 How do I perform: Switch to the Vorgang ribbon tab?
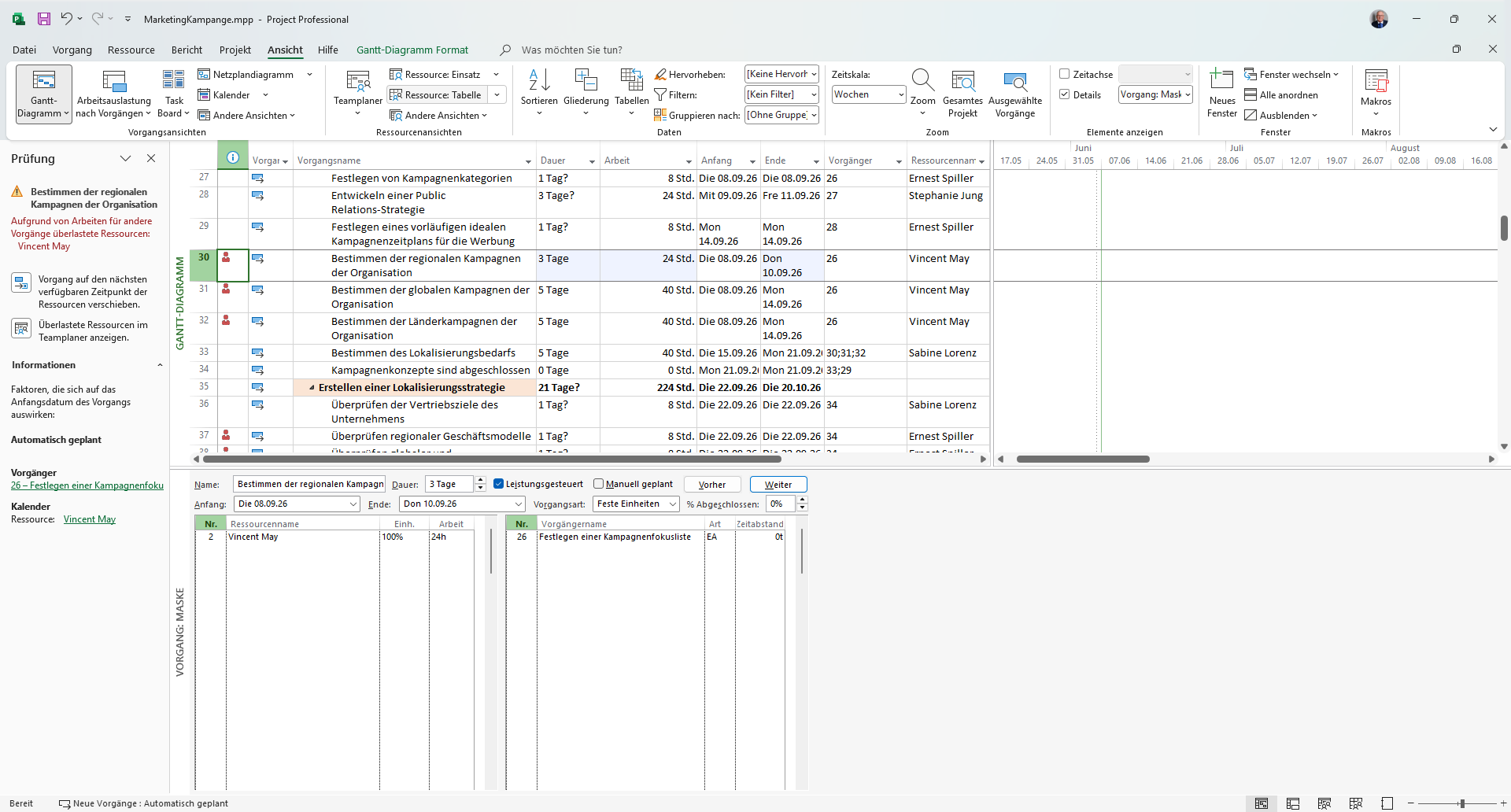pos(72,50)
